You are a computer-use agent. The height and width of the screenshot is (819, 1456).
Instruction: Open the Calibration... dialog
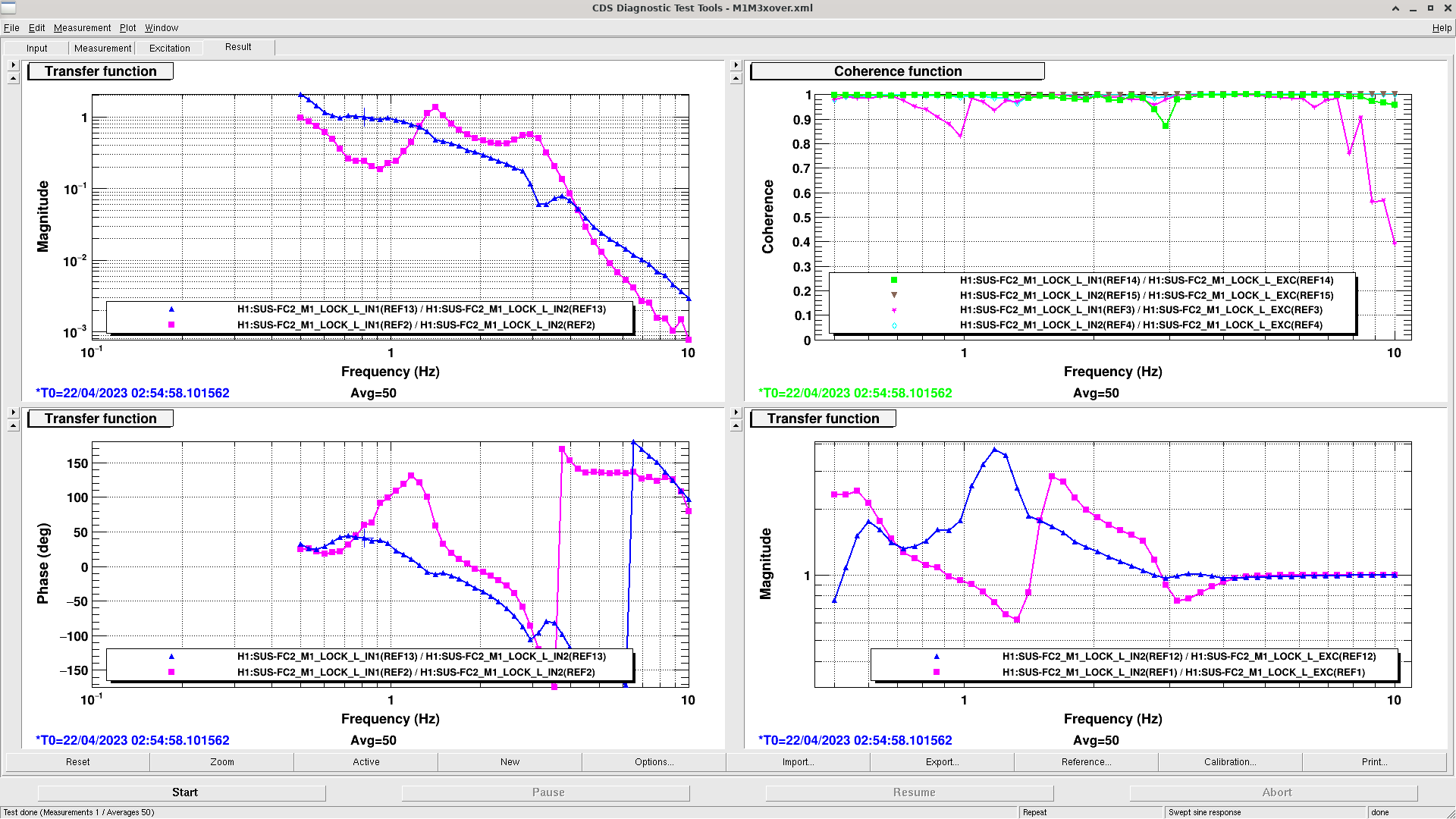point(1230,762)
